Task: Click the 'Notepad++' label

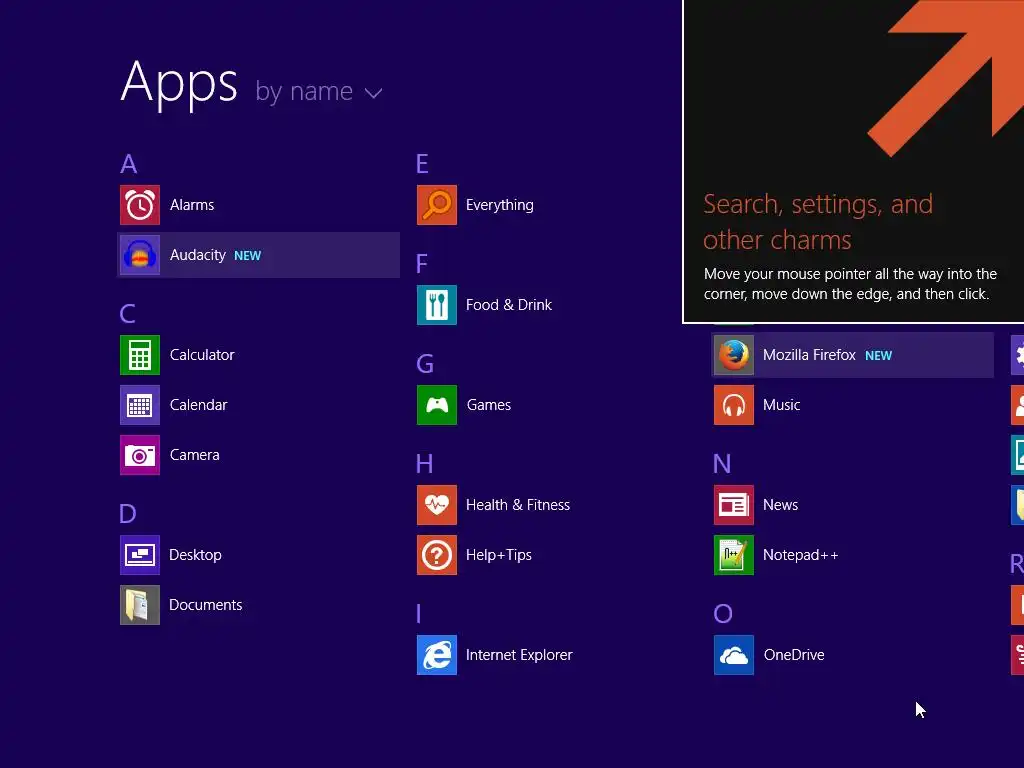Action: (x=801, y=555)
